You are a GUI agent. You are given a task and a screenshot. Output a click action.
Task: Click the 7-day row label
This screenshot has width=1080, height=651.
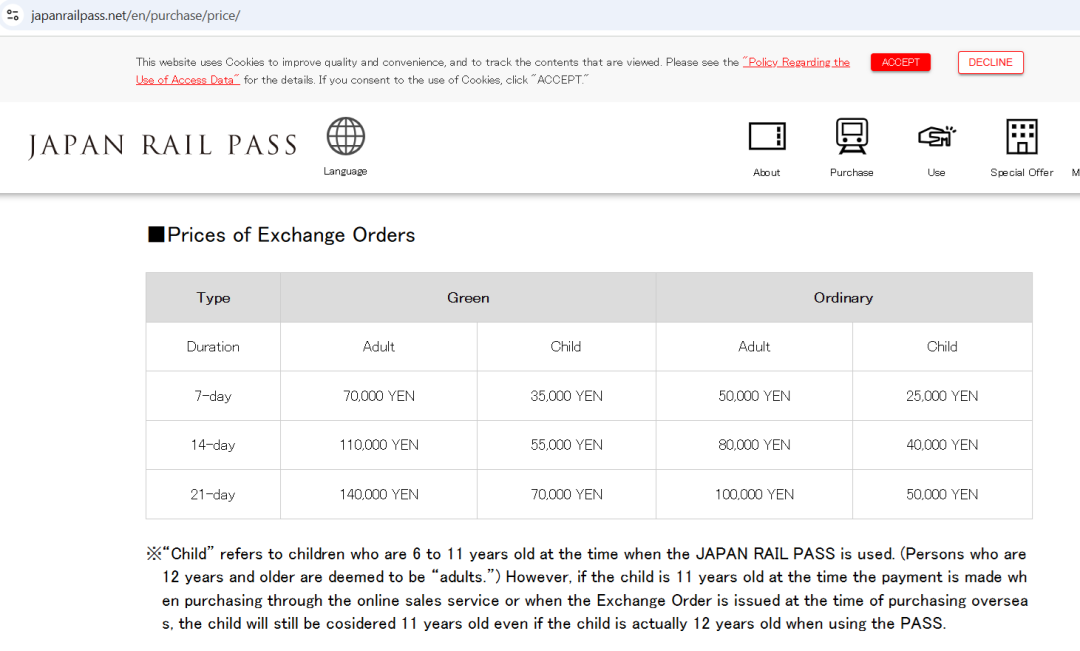[x=213, y=396]
